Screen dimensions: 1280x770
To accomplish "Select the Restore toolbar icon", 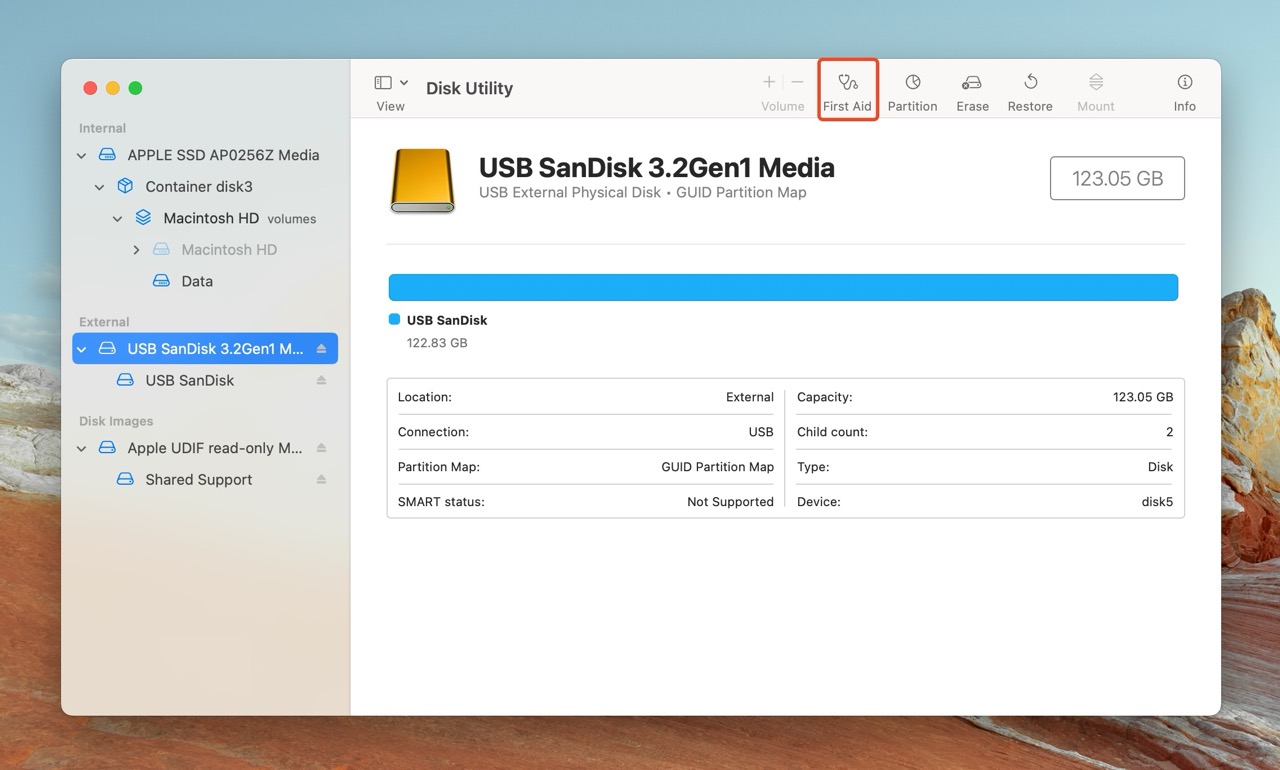I will (1030, 90).
